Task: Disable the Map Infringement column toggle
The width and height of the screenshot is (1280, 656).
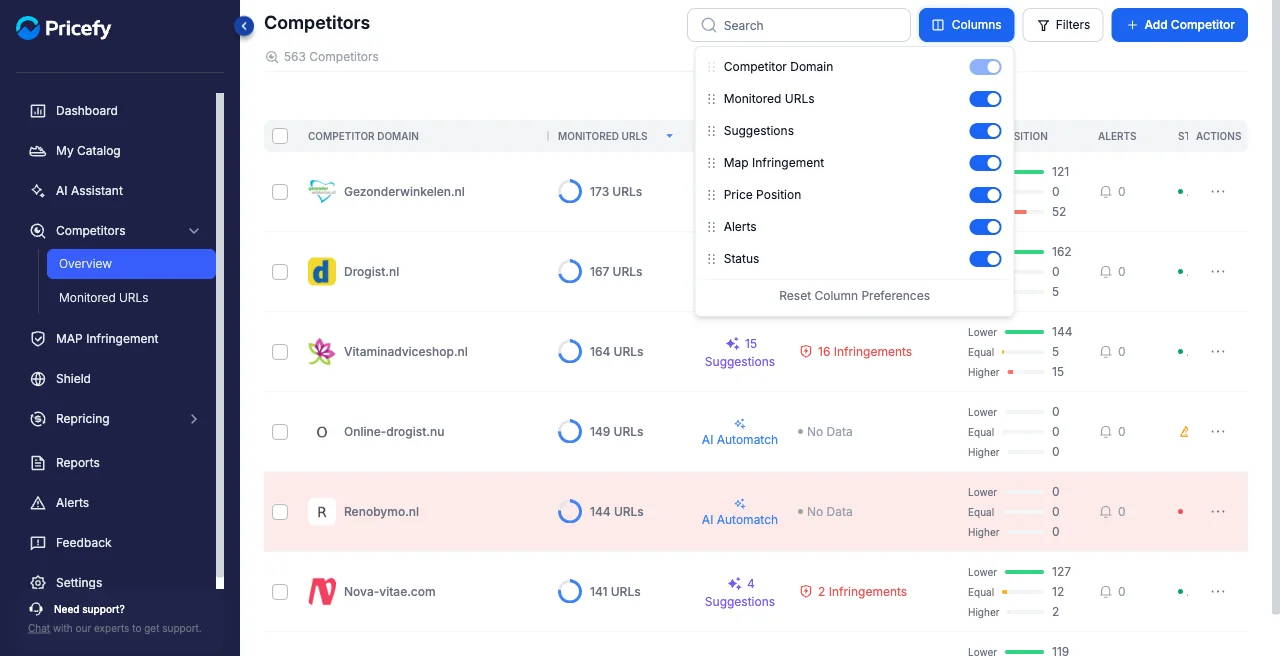Action: click(985, 163)
